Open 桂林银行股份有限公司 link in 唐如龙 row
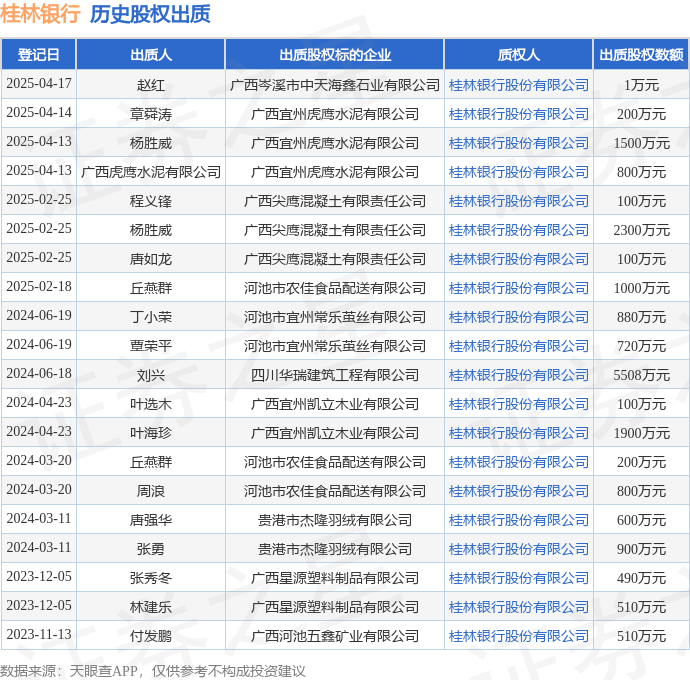 coord(519,259)
